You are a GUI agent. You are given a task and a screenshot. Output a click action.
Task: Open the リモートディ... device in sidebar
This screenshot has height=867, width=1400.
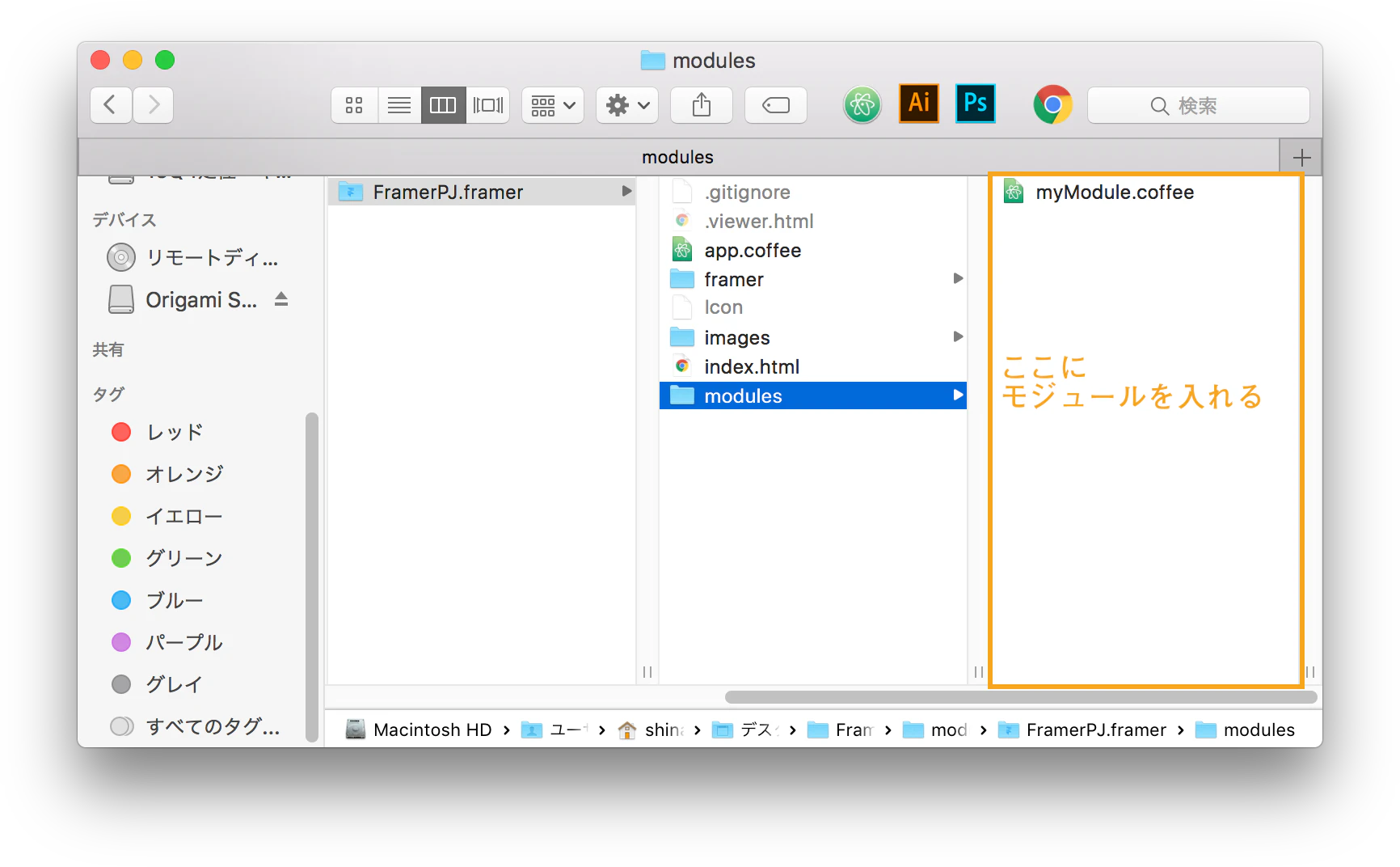click(194, 258)
